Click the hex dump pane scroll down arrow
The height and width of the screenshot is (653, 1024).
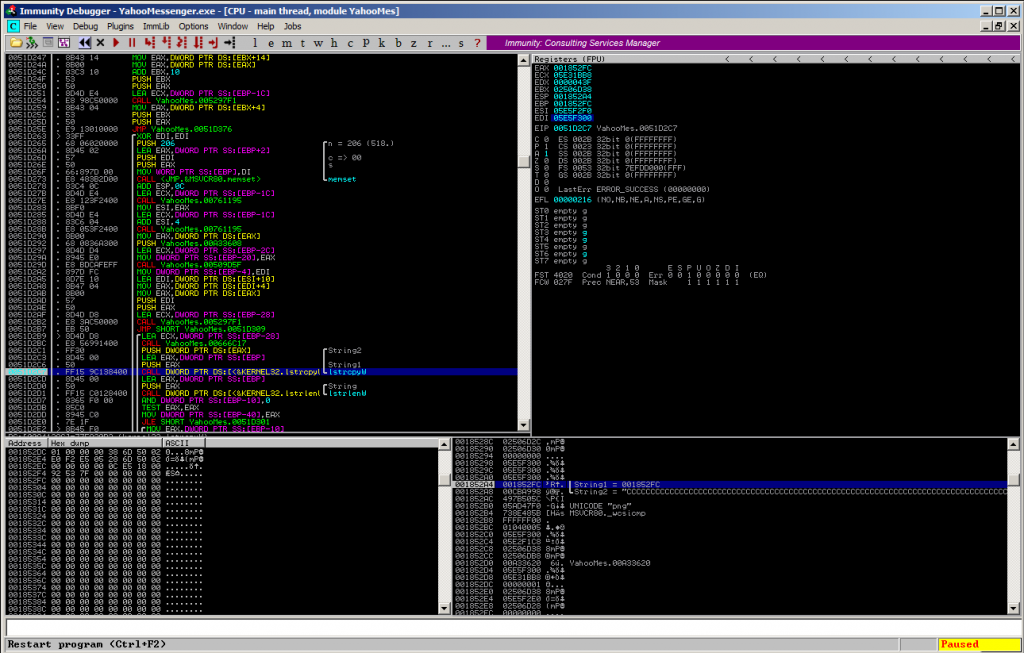[x=444, y=609]
